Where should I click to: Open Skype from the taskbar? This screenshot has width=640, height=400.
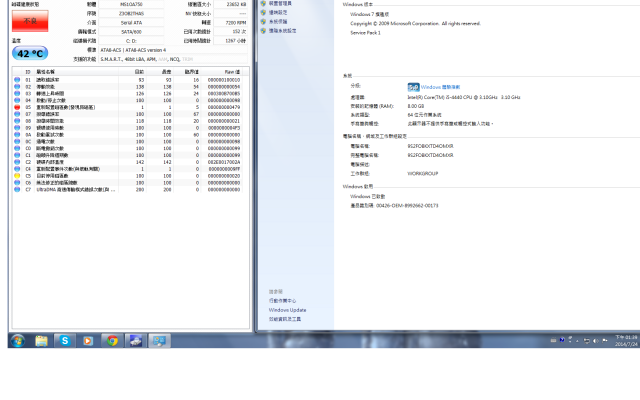coord(64,340)
